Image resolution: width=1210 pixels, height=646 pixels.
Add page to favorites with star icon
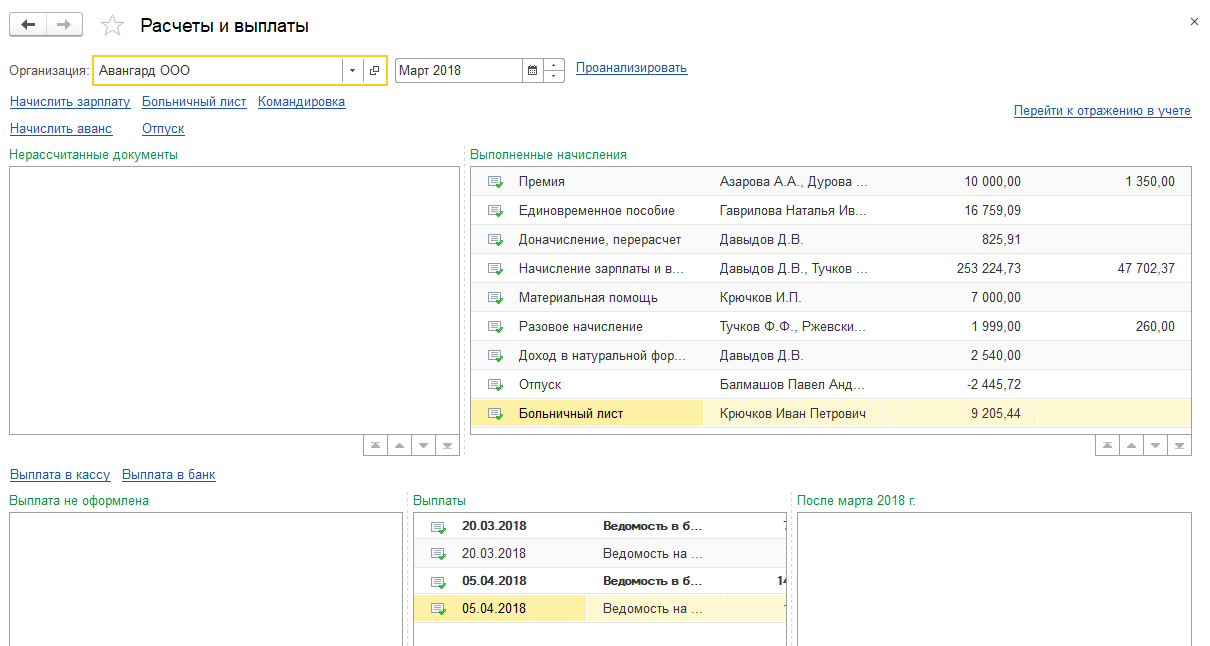click(113, 26)
